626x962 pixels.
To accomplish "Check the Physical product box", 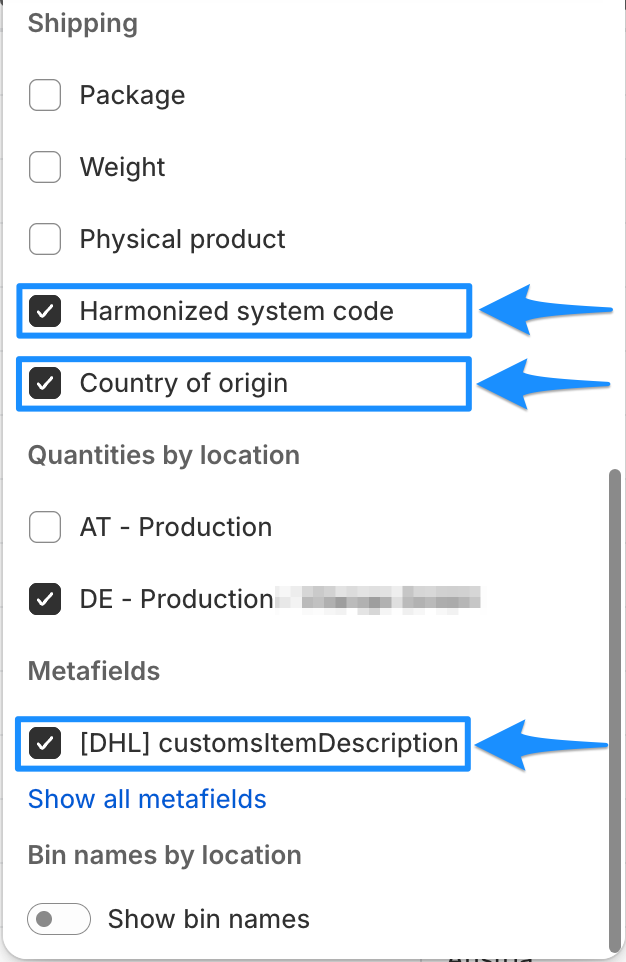I will point(45,240).
